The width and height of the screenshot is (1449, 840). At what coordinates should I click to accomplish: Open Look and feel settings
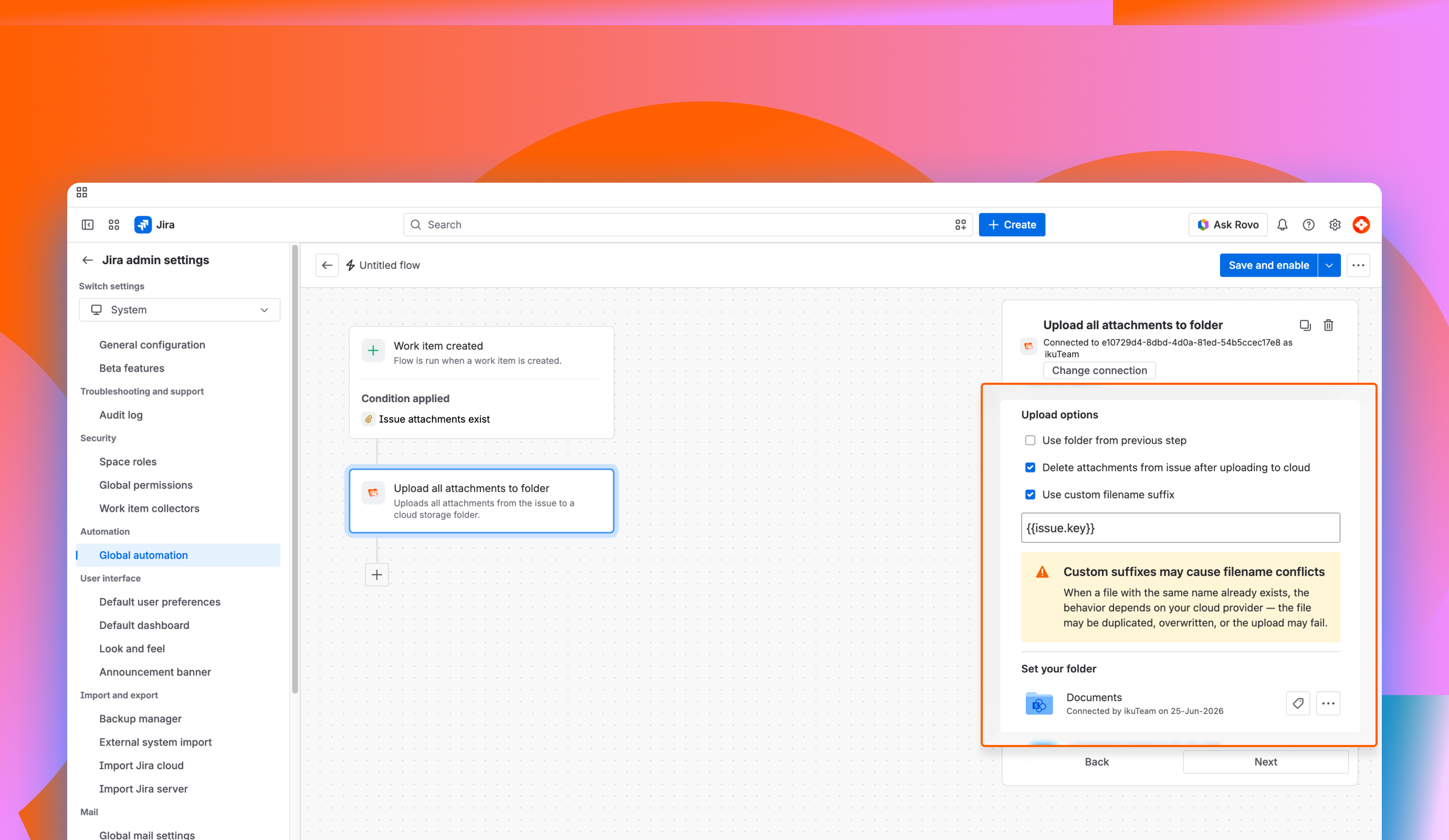pyautogui.click(x=132, y=648)
